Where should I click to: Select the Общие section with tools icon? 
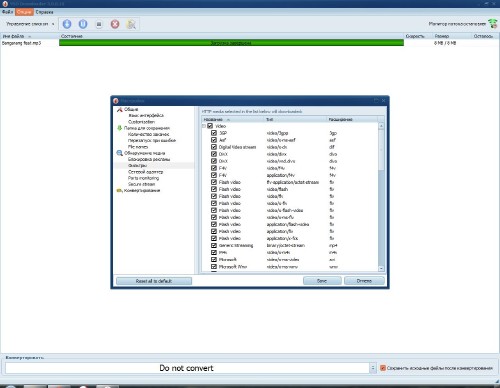[128, 109]
